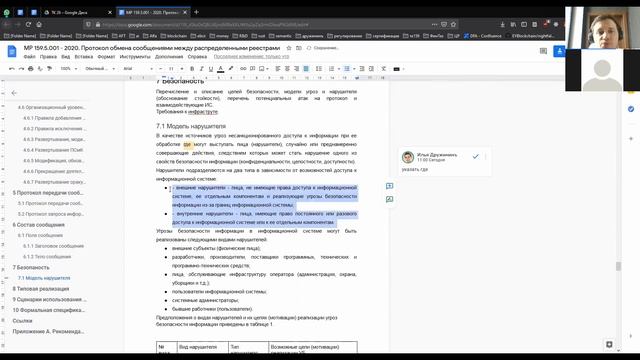Star the document next to its title
This screenshot has width=640, height=360.
289,48
